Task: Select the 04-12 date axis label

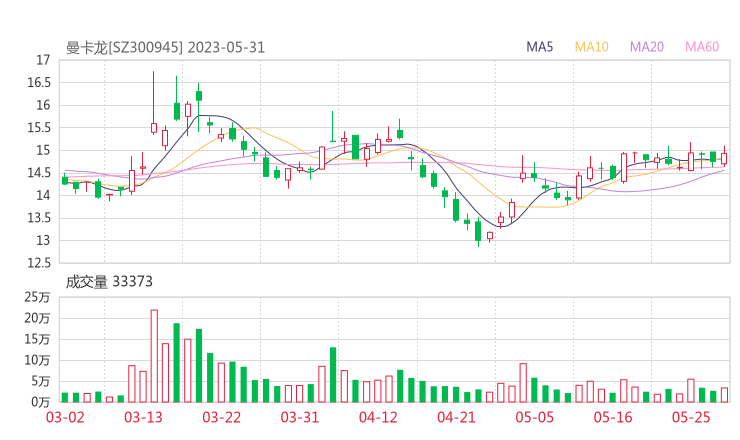Action: pos(378,417)
